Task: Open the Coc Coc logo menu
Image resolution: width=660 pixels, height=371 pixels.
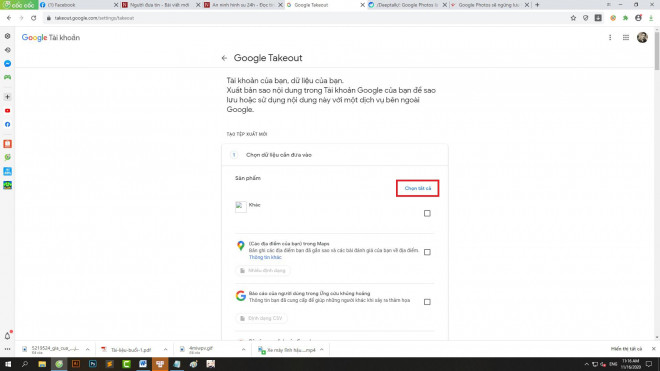Action: tap(19, 5)
